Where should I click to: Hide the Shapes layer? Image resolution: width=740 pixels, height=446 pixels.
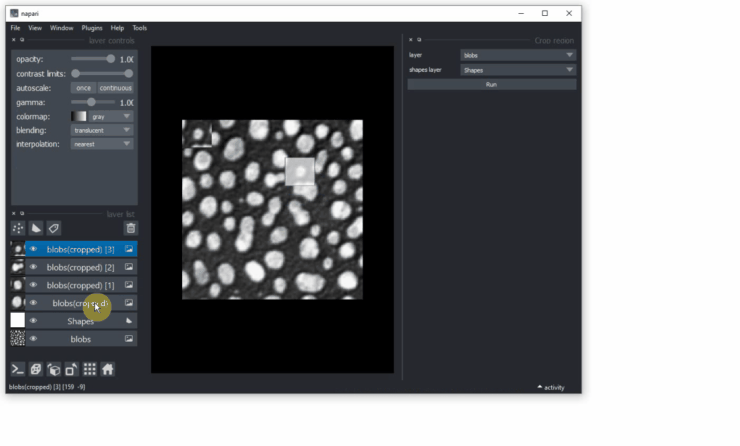pyautogui.click(x=33, y=321)
